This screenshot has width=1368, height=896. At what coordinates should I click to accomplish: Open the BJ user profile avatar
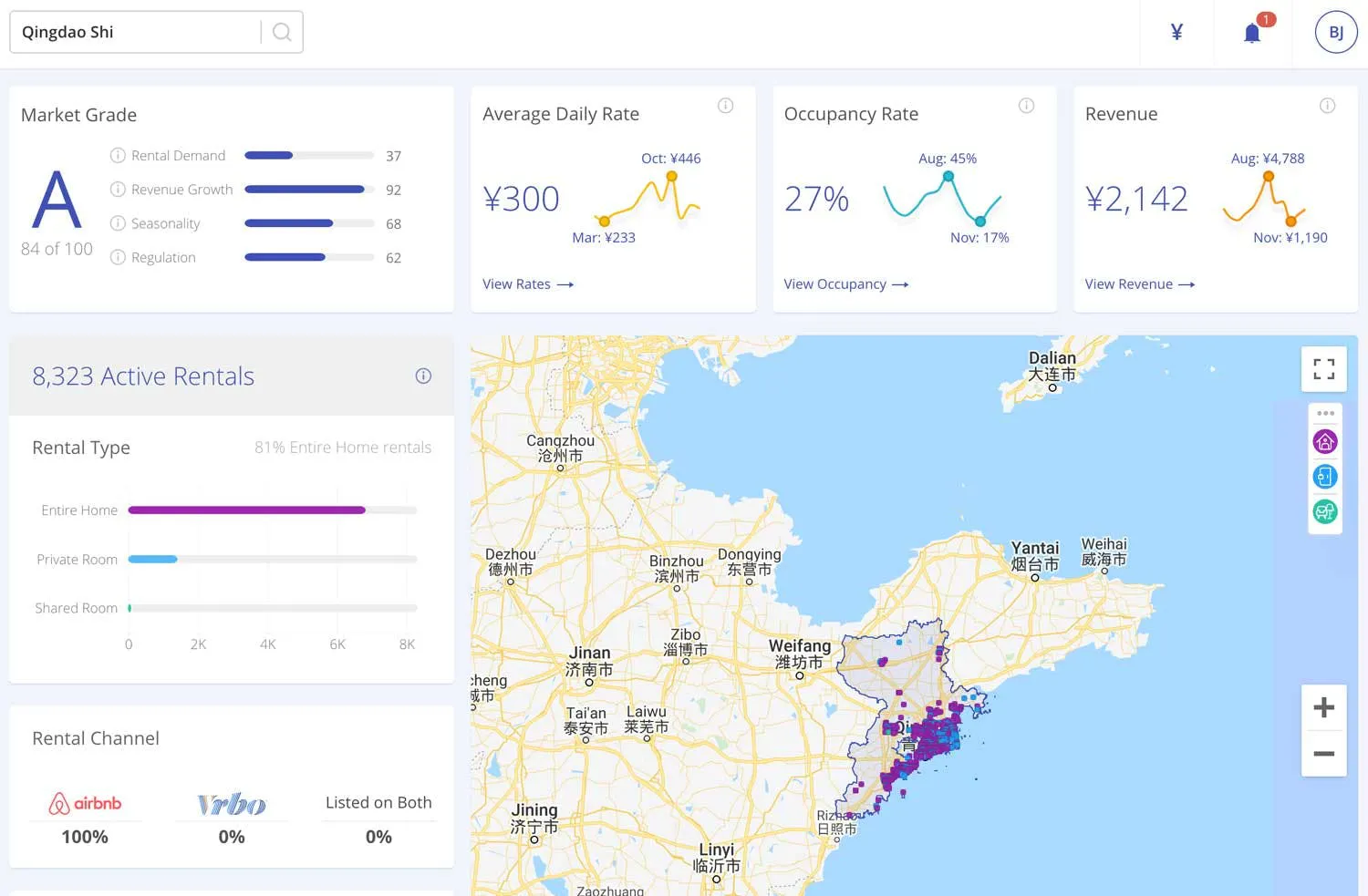(1336, 32)
